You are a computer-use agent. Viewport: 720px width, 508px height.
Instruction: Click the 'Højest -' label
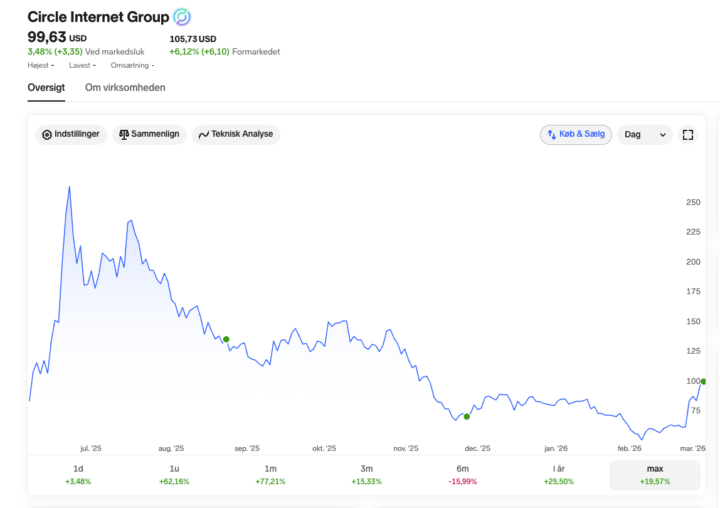coord(41,65)
